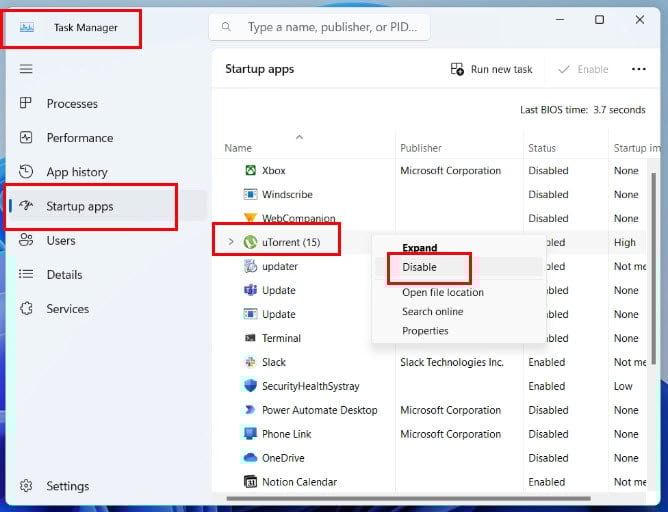
Task: Select the Slack Technologies Inc. publisher cell
Action: [452, 362]
